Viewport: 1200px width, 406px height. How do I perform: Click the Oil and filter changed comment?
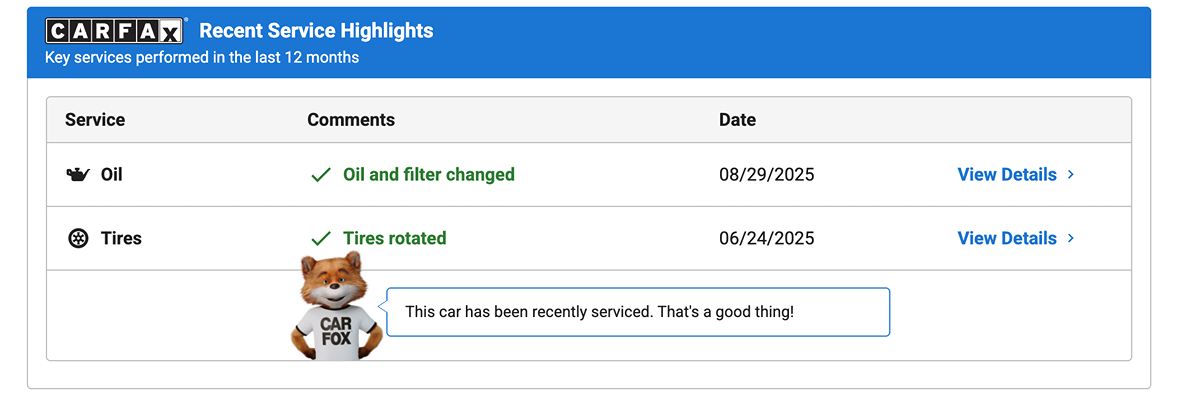click(428, 175)
